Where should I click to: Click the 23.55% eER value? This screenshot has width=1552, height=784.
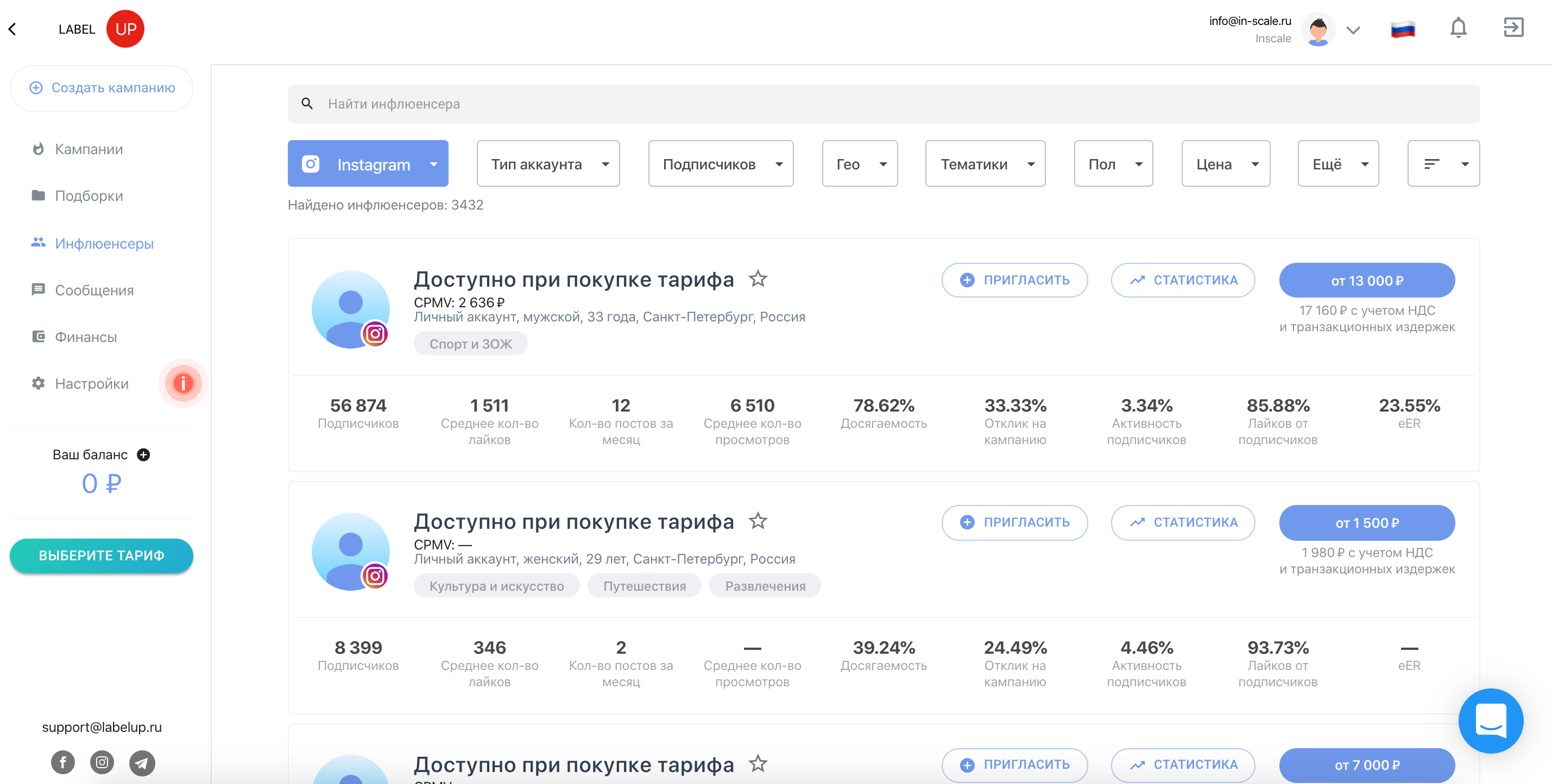point(1409,405)
